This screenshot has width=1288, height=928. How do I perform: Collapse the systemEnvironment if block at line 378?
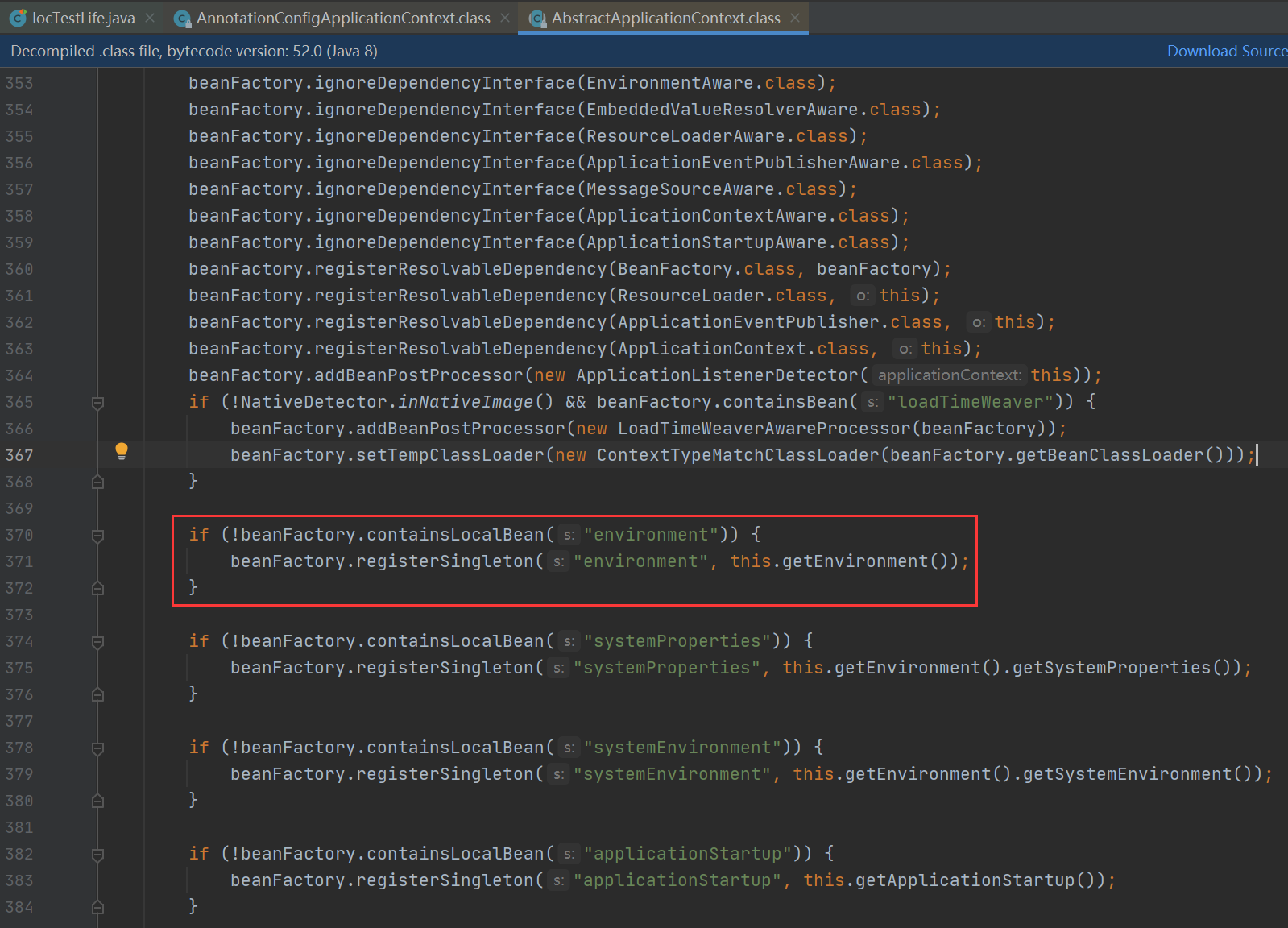pyautogui.click(x=97, y=748)
